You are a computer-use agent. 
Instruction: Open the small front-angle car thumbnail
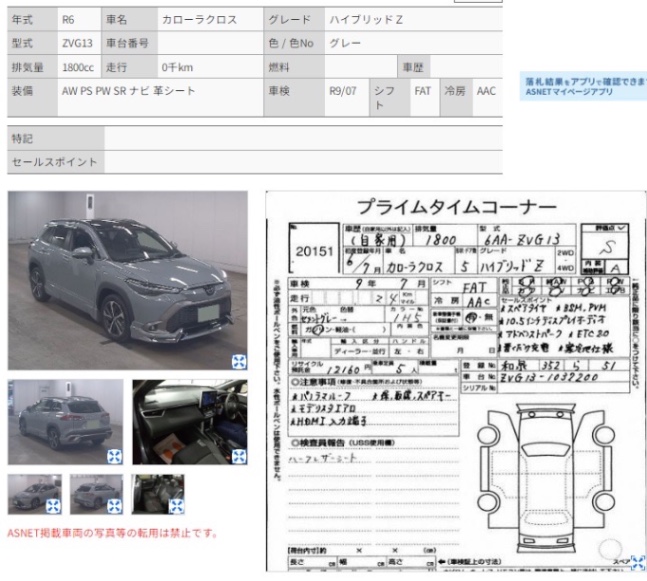(35, 494)
